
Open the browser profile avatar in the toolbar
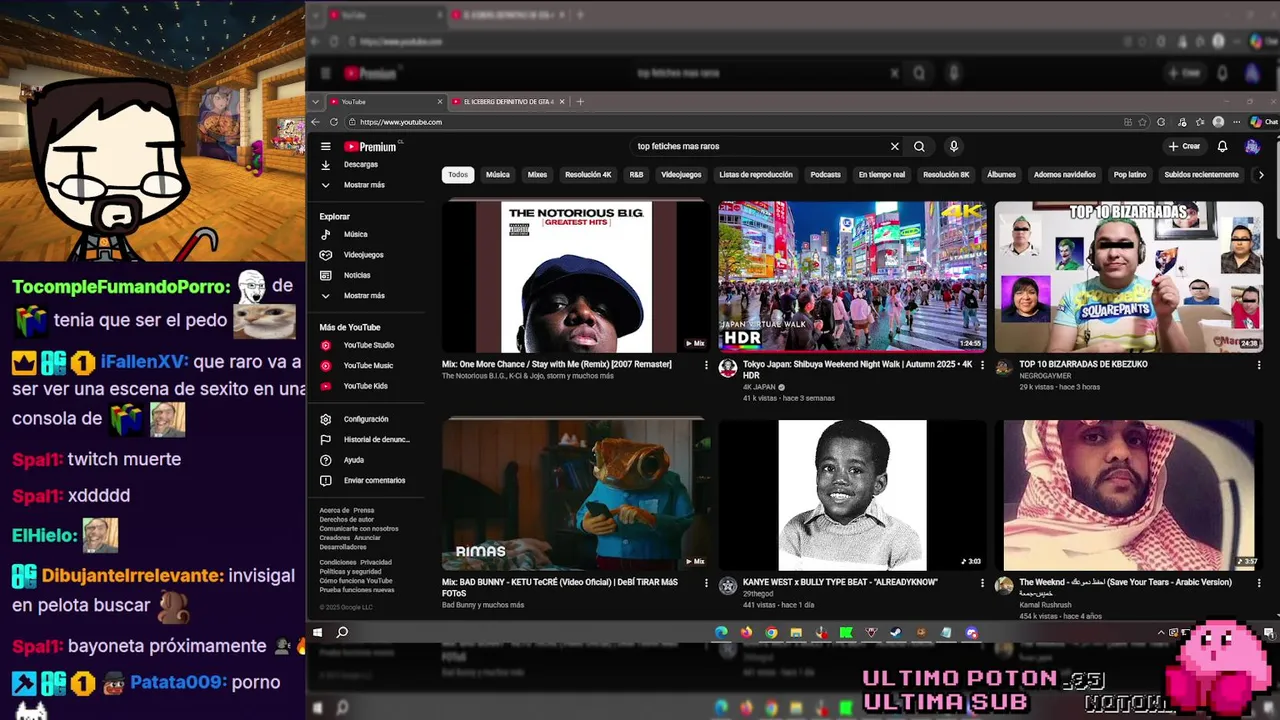(1218, 122)
